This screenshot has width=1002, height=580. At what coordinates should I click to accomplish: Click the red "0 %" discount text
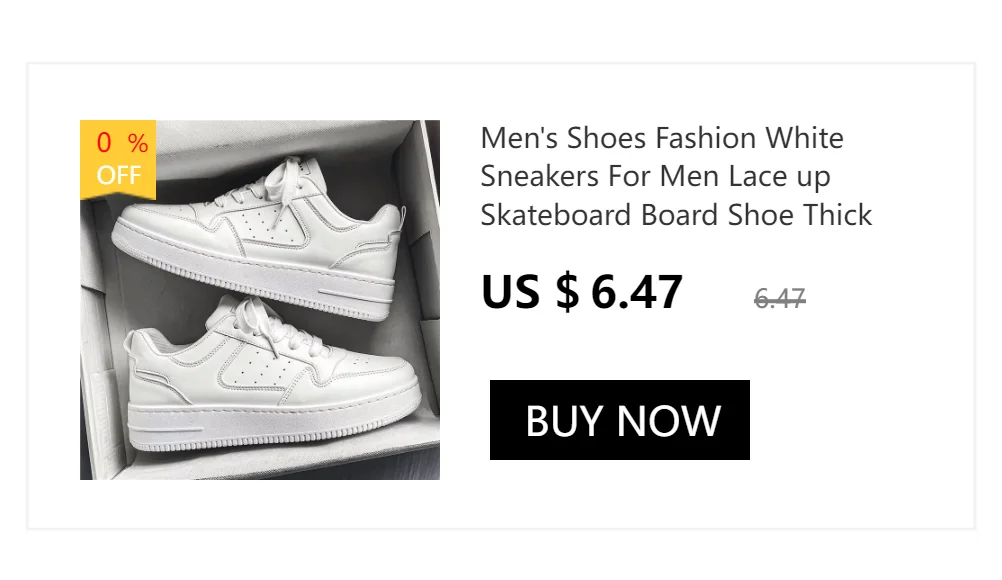click(x=122, y=143)
